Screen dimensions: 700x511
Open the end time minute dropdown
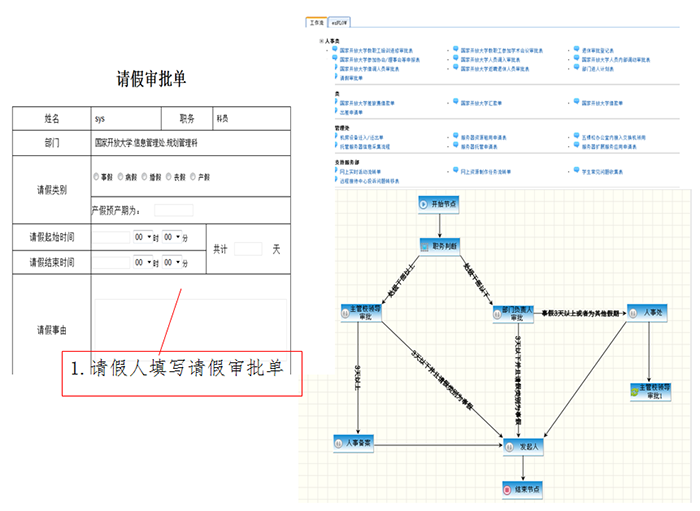coord(174,263)
